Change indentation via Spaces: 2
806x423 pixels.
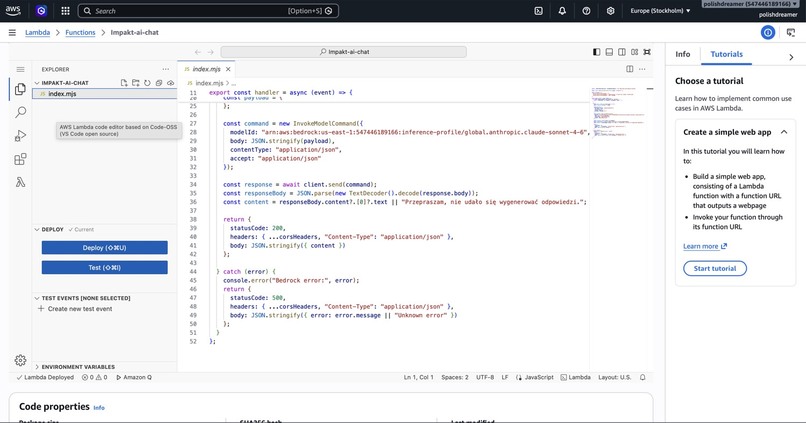[x=455, y=377]
